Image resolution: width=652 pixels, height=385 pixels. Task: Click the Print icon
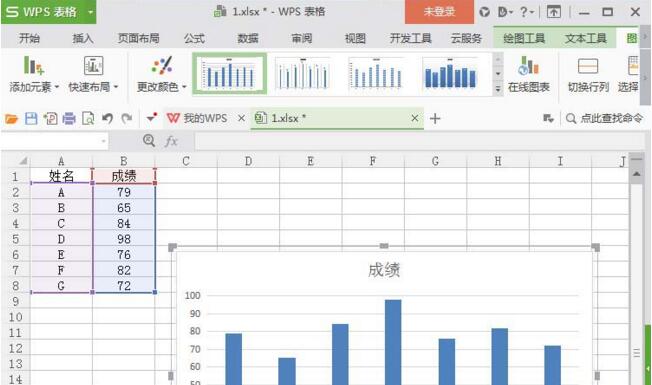[69, 119]
